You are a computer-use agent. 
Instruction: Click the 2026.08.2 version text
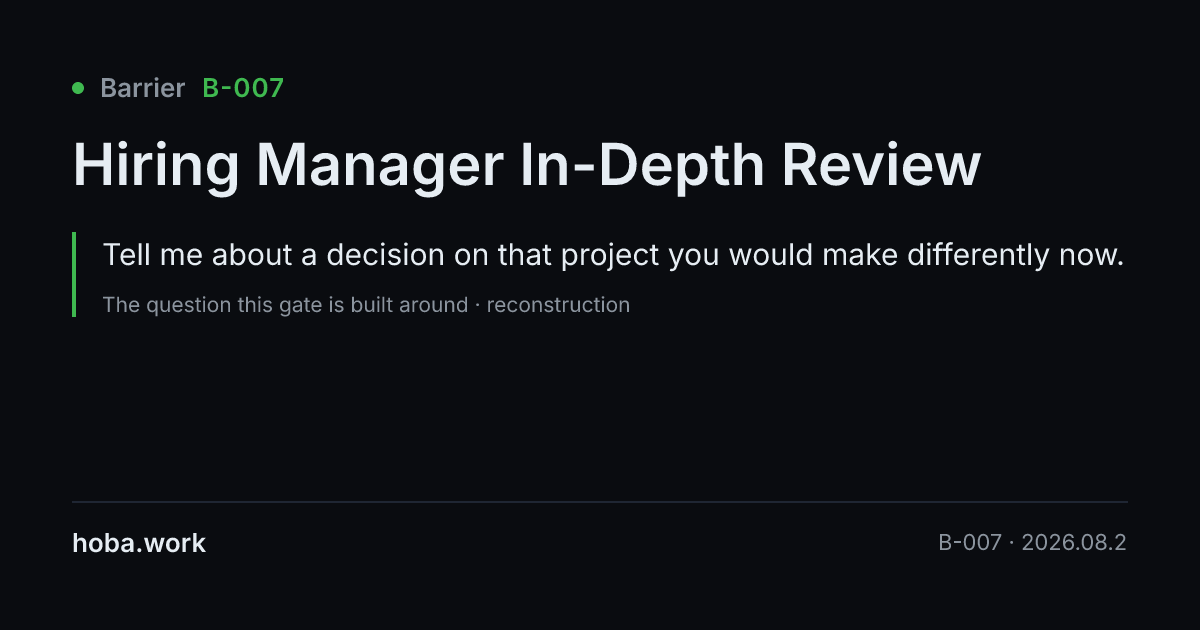[x=1074, y=544]
